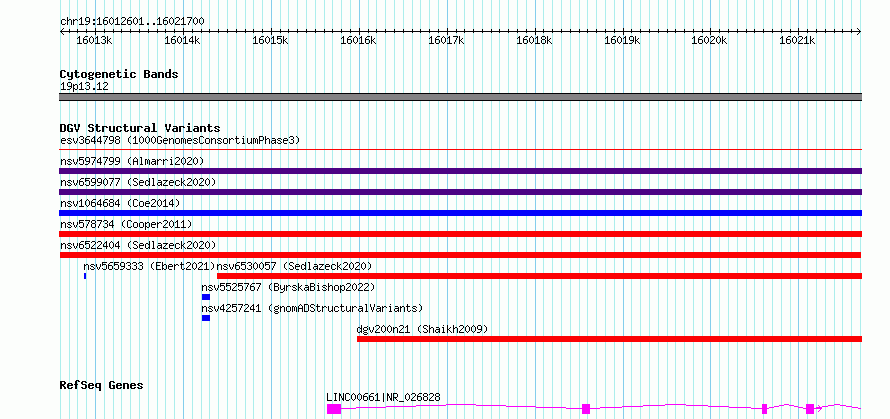Image resolution: width=890 pixels, height=419 pixels.
Task: Click the nsv1064684 blue variant bar
Action: (x=460, y=213)
